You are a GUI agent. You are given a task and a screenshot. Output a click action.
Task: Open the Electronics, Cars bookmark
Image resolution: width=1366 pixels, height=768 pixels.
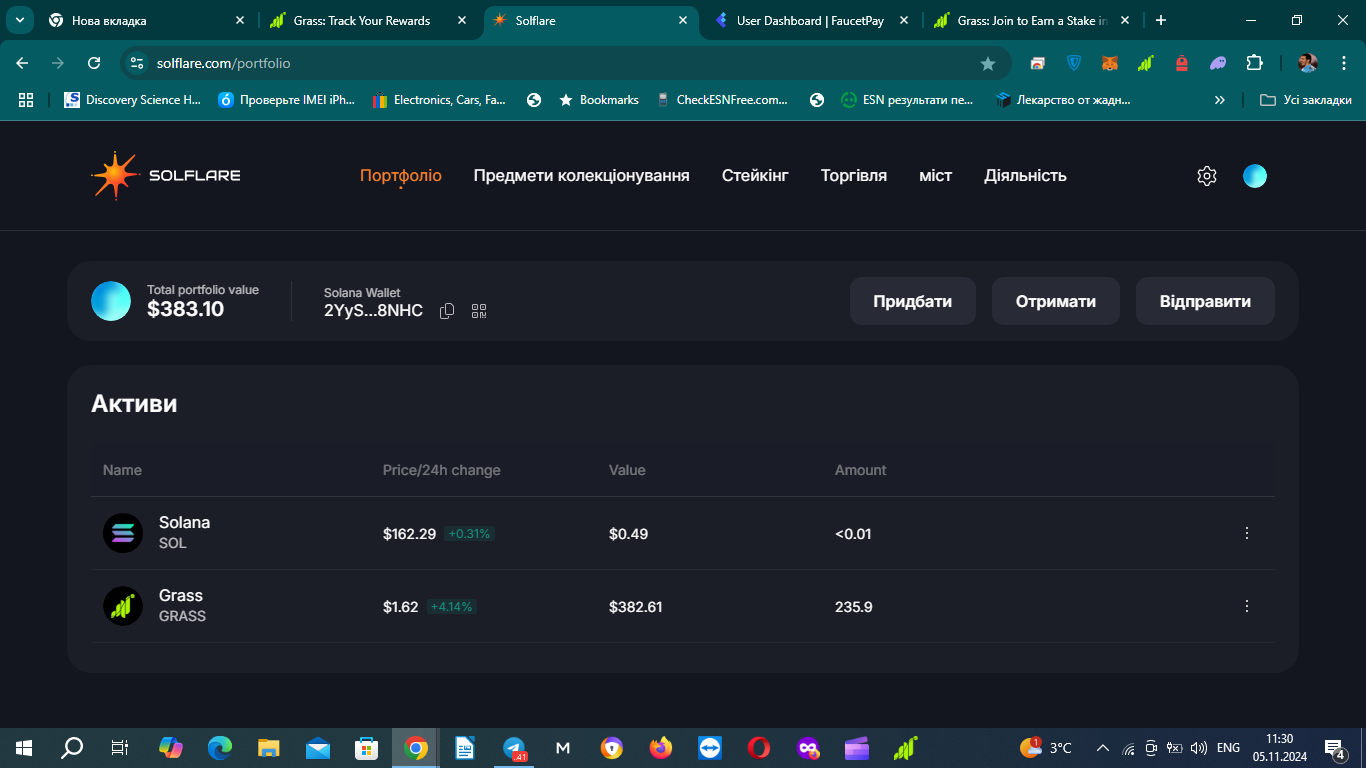pos(440,100)
